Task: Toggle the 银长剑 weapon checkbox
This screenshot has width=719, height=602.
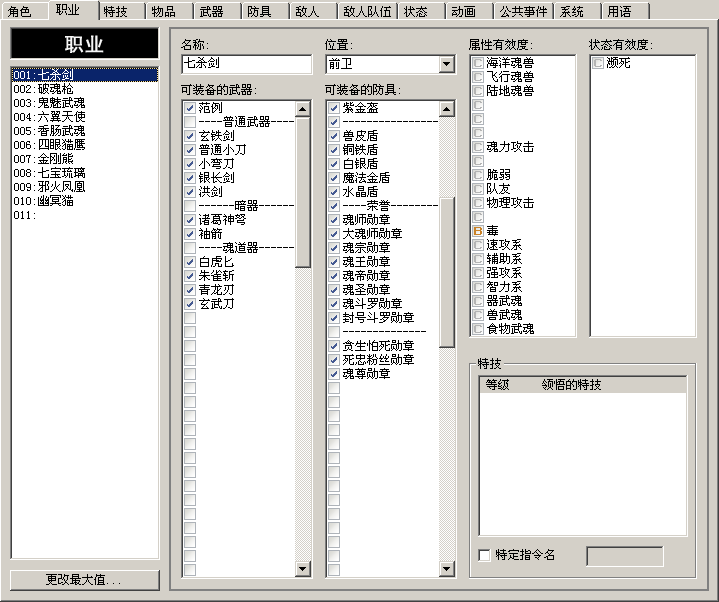Action: coord(190,178)
